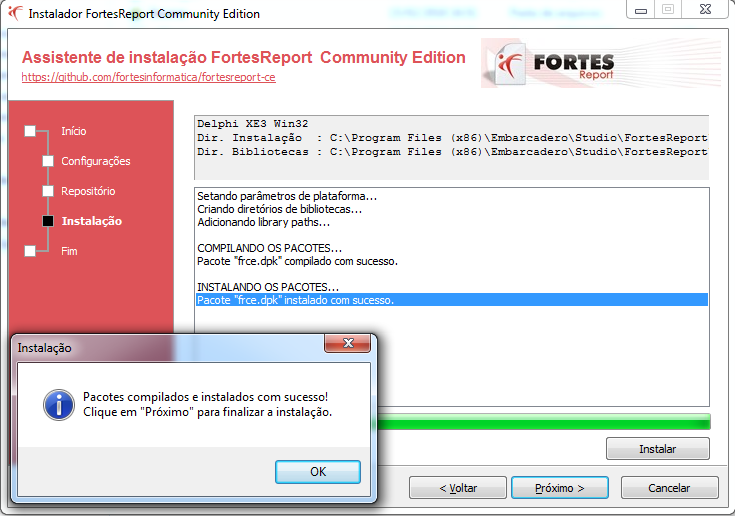Select the Configurações step in the sidebar

tap(96, 161)
